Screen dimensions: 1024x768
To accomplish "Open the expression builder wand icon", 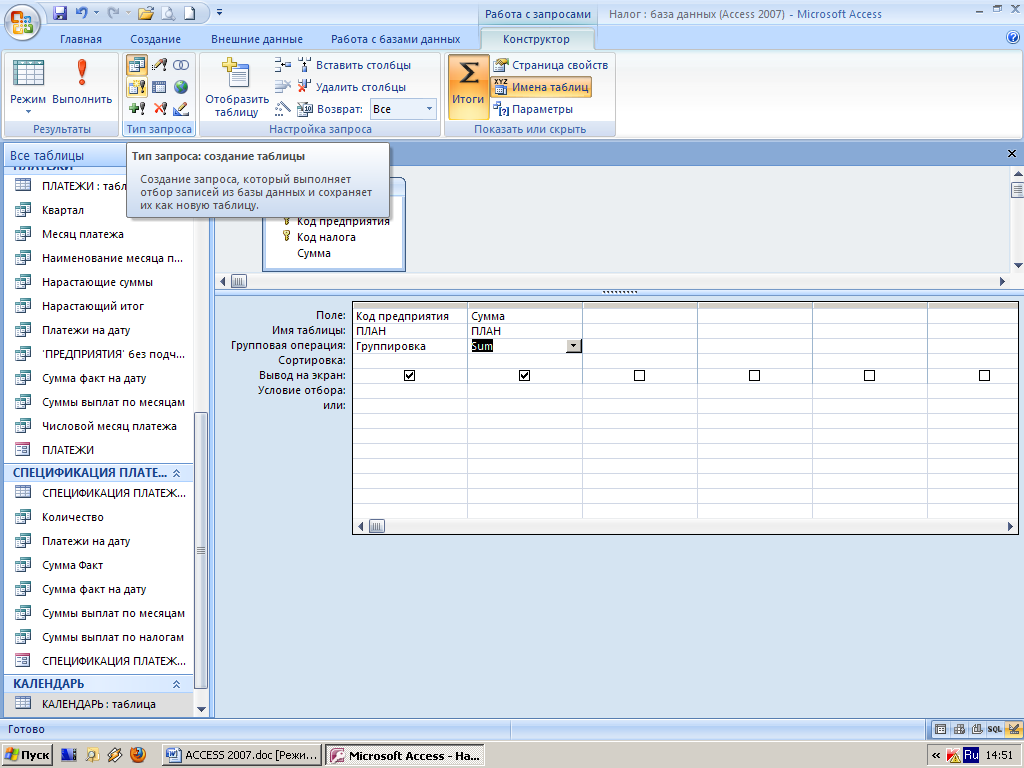I will [x=283, y=108].
